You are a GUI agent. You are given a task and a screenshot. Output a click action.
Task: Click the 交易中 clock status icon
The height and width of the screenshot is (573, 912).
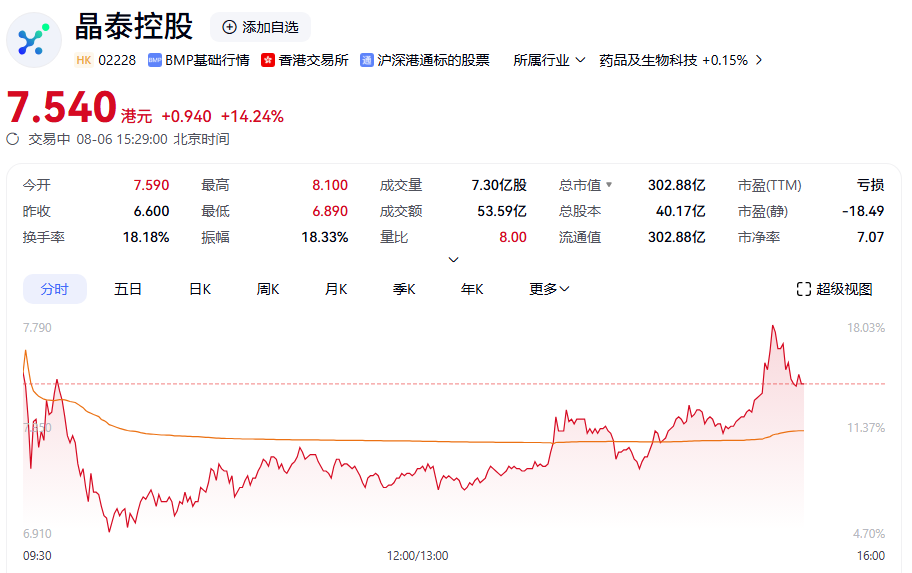tap(13, 139)
